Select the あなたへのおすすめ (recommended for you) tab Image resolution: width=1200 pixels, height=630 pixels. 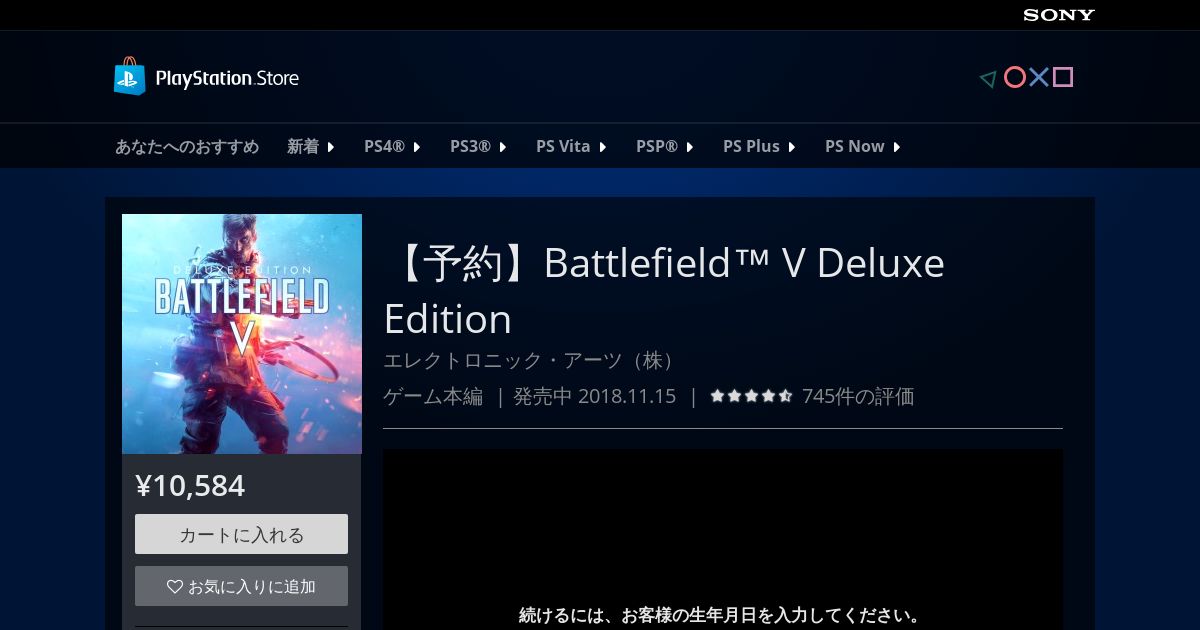tap(187, 147)
